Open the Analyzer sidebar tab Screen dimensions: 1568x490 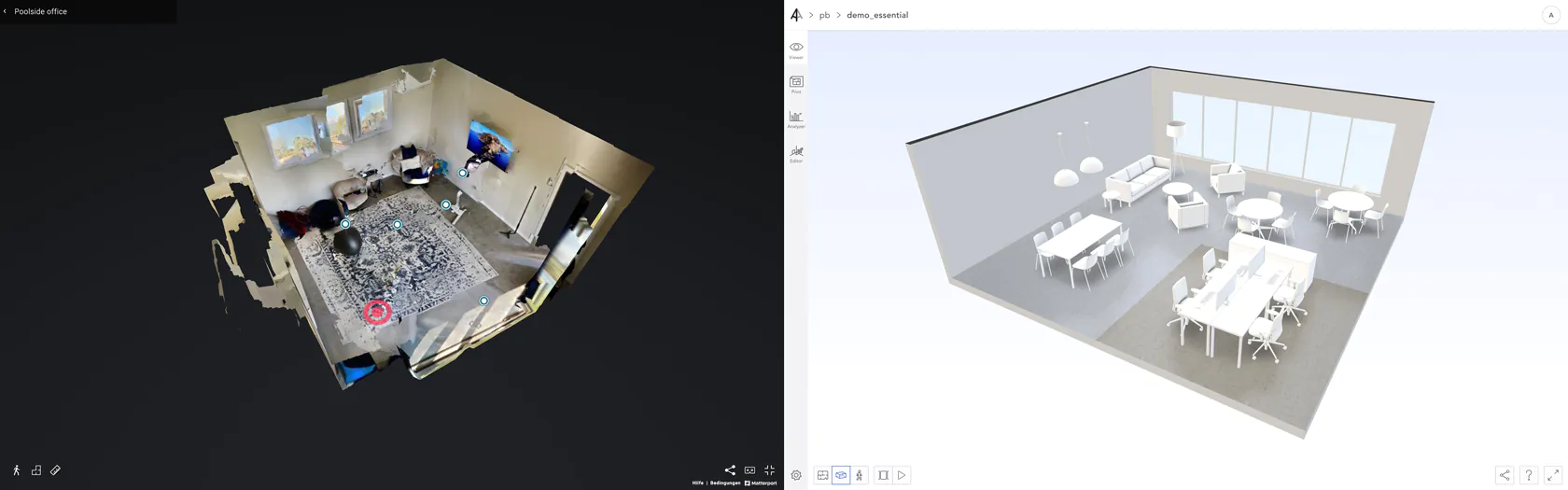tap(796, 119)
